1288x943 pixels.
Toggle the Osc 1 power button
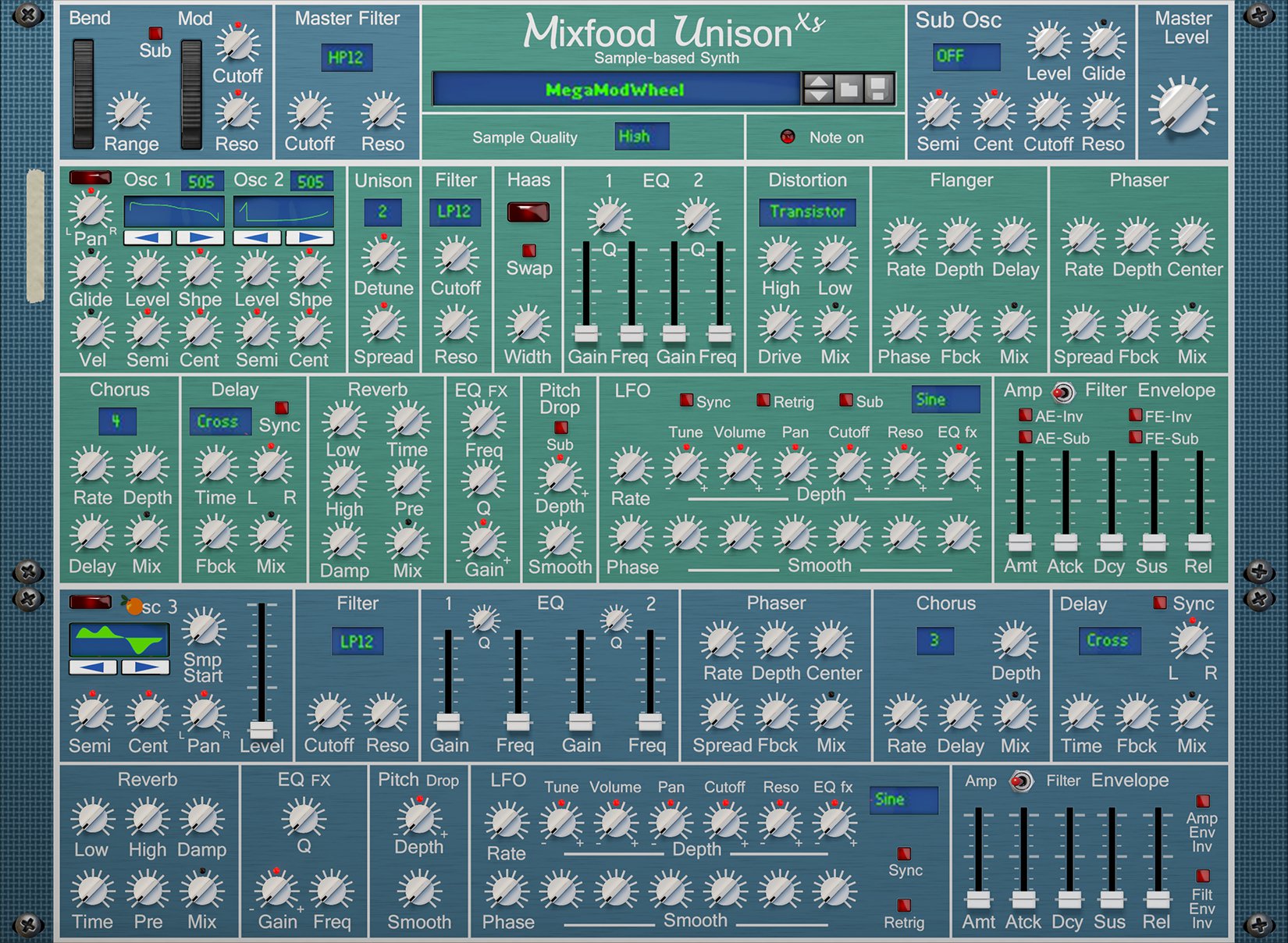pyautogui.click(x=90, y=177)
